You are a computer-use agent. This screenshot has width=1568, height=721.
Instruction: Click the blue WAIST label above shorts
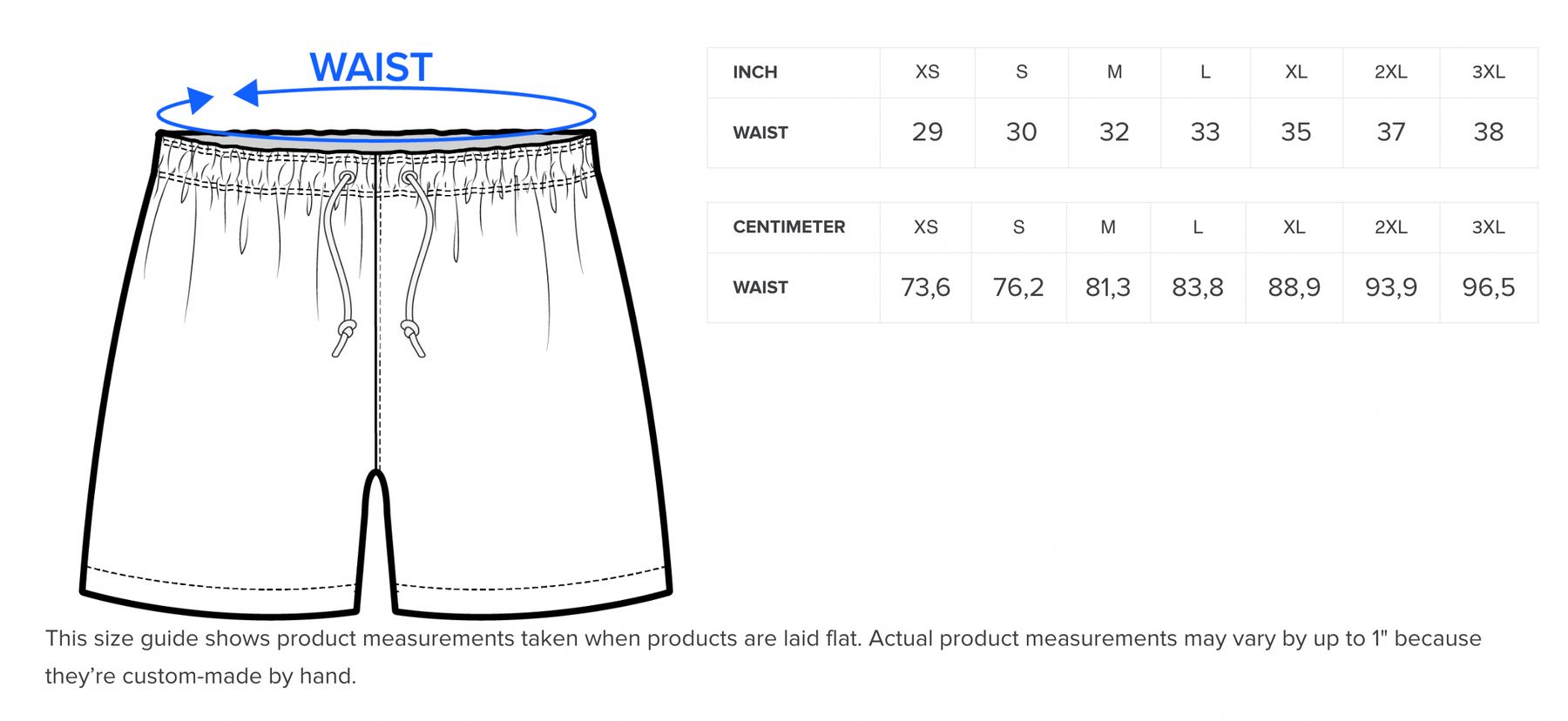tap(371, 68)
